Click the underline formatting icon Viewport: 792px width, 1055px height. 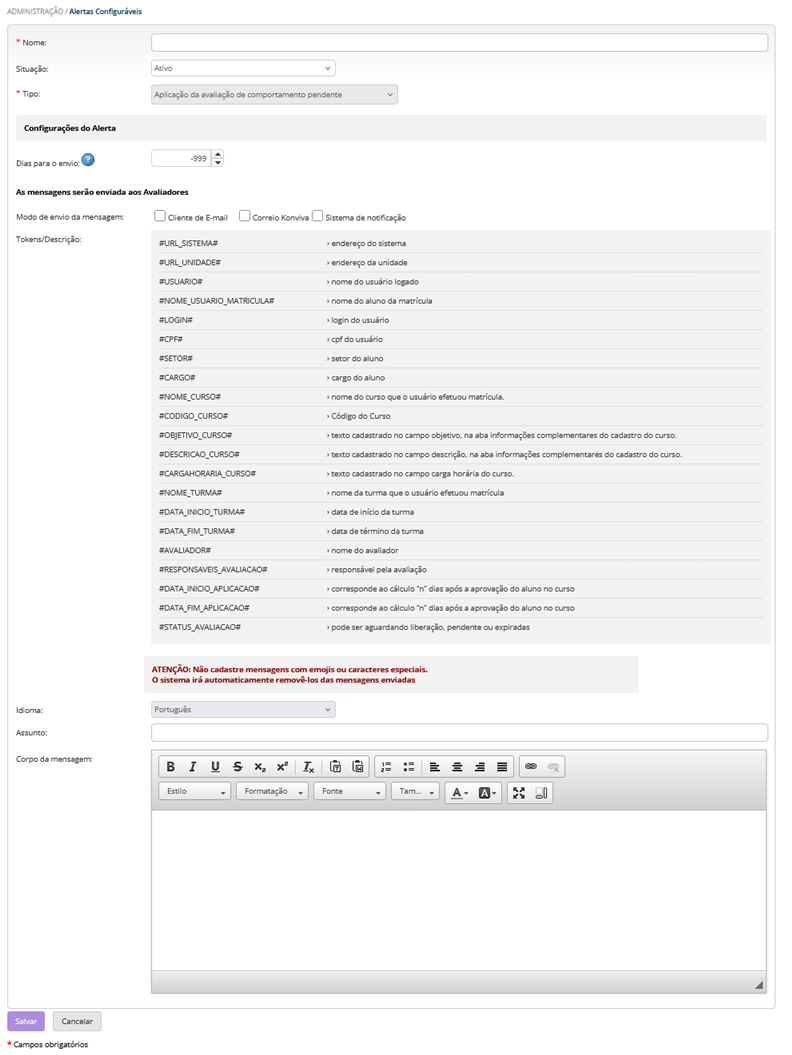pos(215,767)
